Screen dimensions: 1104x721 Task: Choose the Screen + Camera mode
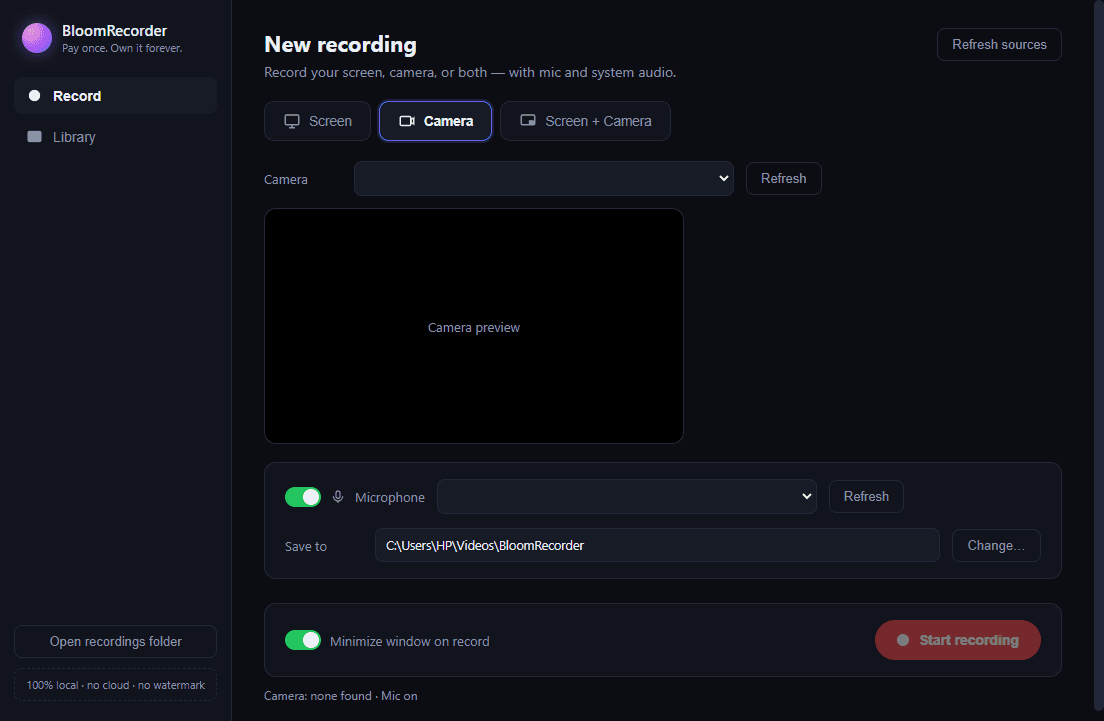pos(585,121)
